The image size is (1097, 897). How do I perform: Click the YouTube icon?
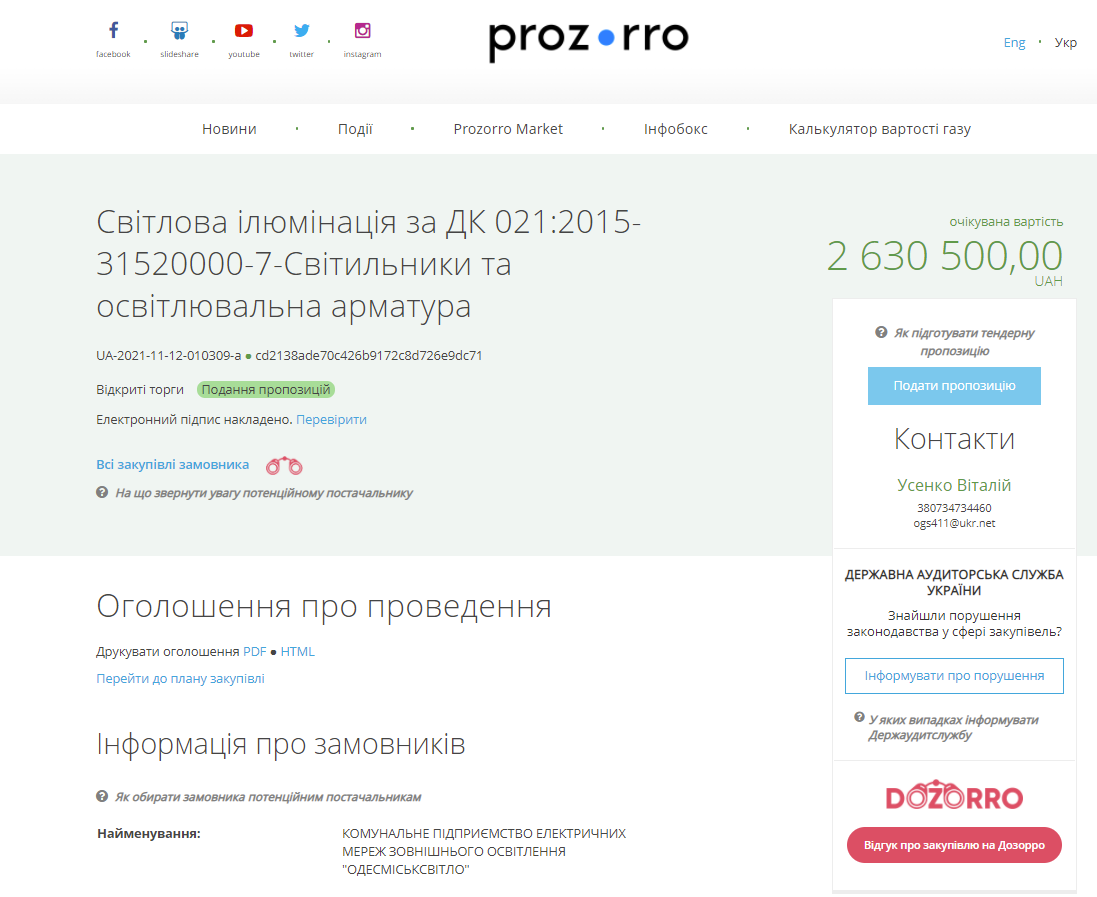[x=244, y=31]
